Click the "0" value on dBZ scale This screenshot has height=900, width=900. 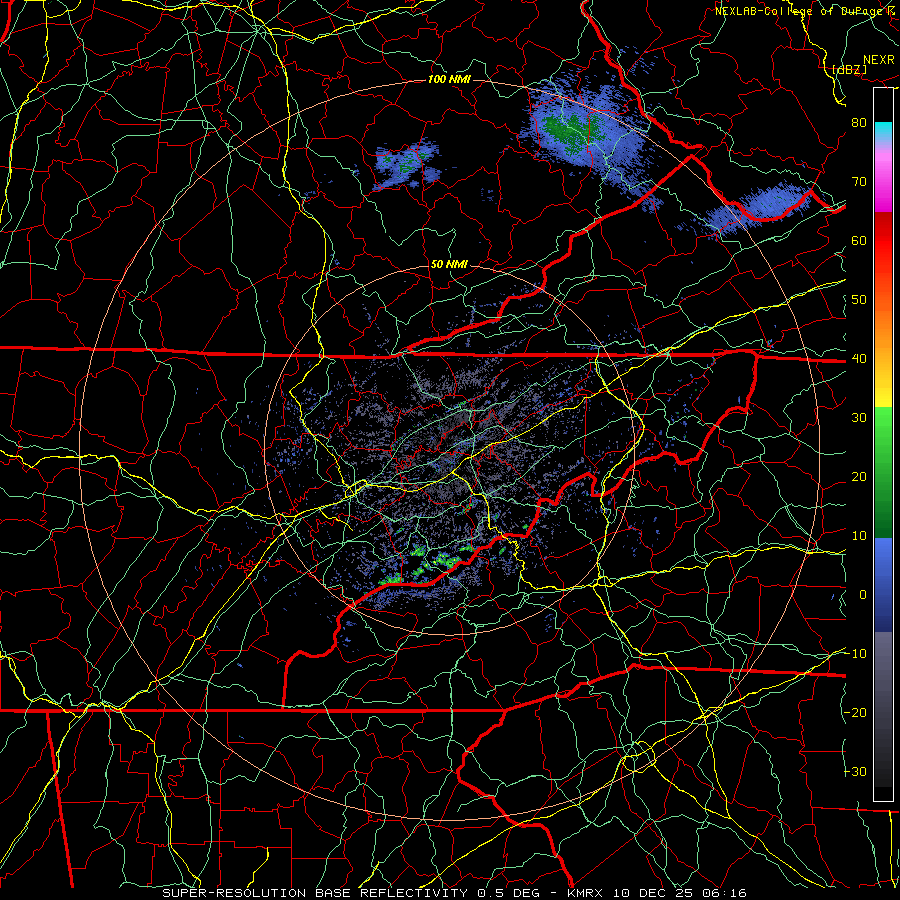[x=863, y=595]
